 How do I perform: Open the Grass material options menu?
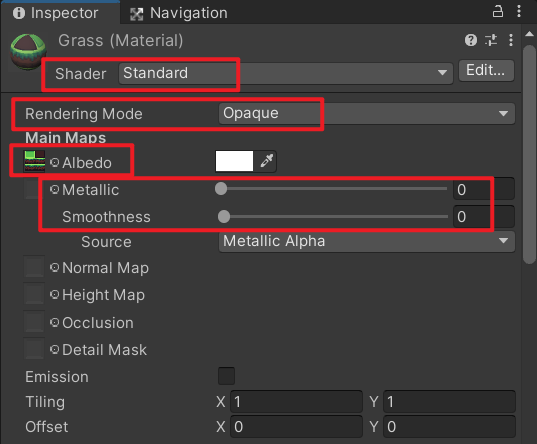tap(511, 40)
